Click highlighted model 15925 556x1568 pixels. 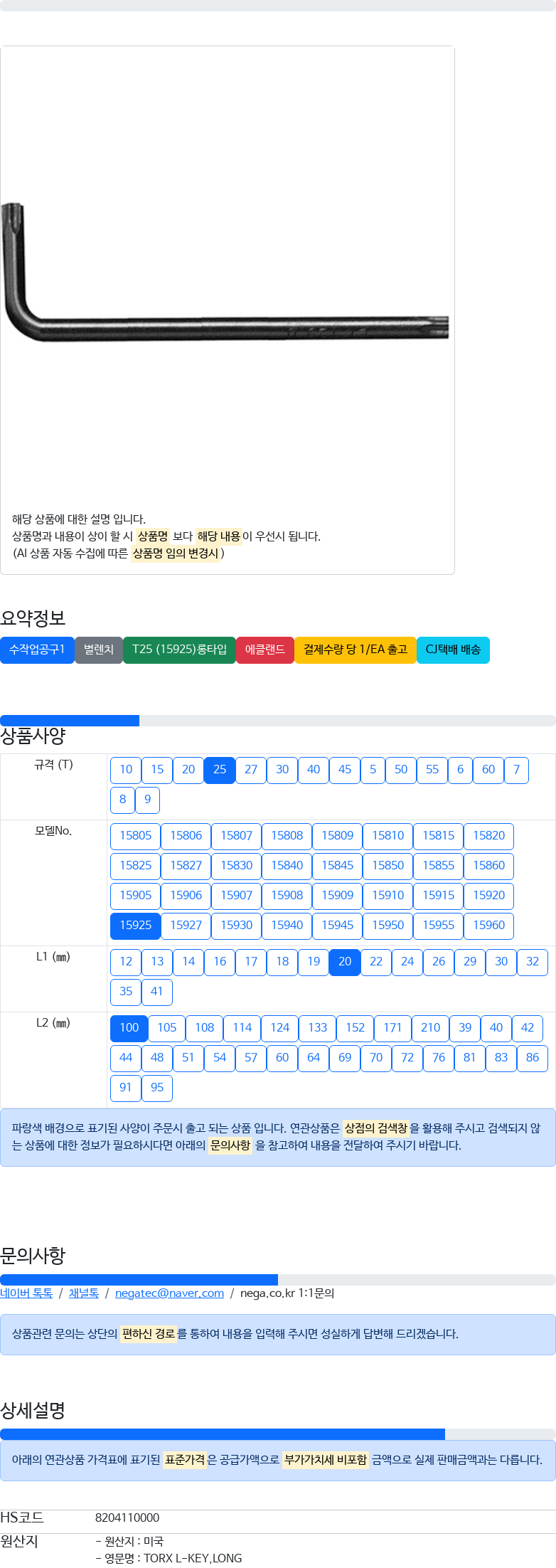pos(135,926)
